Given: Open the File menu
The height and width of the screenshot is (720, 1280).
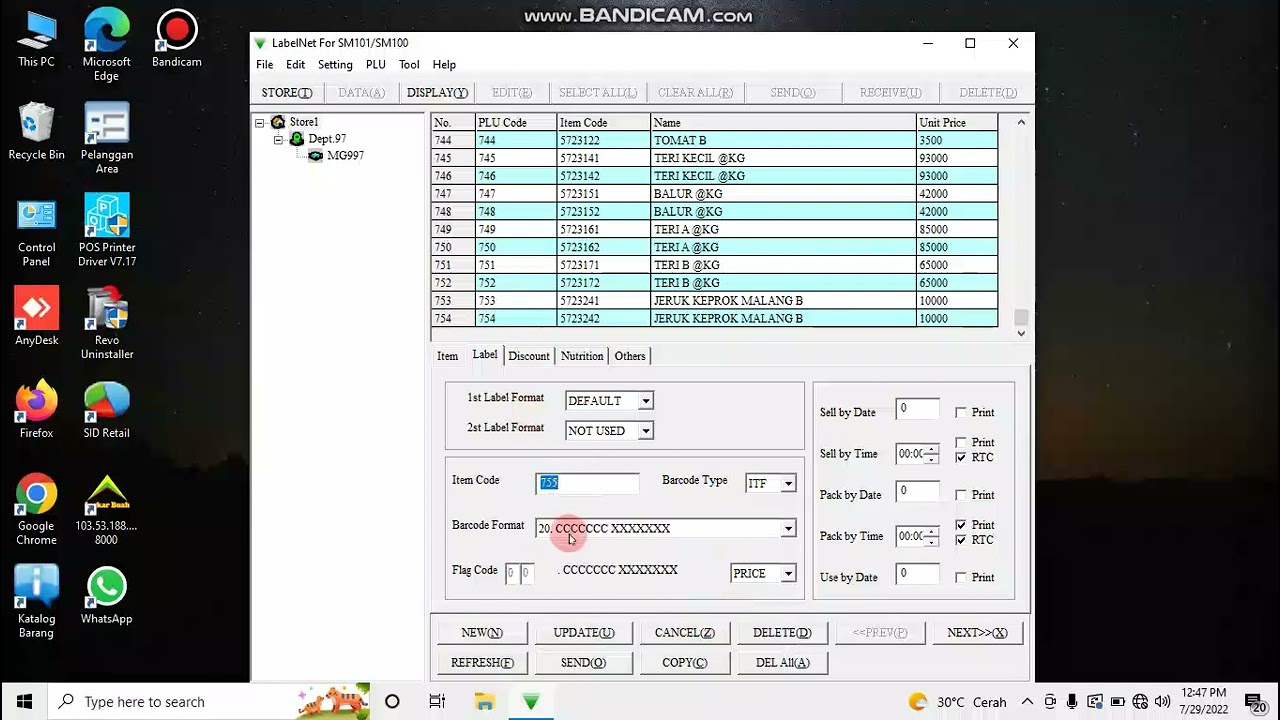Looking at the screenshot, I should [x=264, y=64].
